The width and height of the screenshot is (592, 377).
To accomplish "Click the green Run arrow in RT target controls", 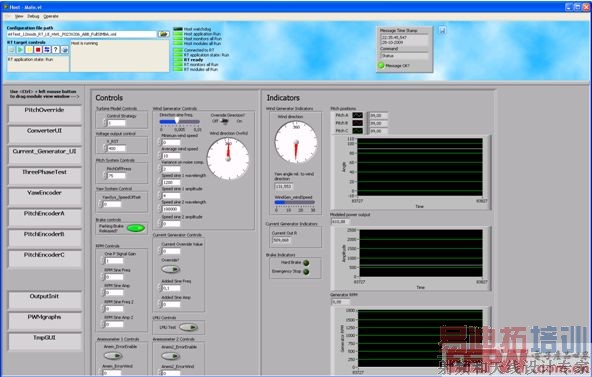I will [x=20, y=50].
